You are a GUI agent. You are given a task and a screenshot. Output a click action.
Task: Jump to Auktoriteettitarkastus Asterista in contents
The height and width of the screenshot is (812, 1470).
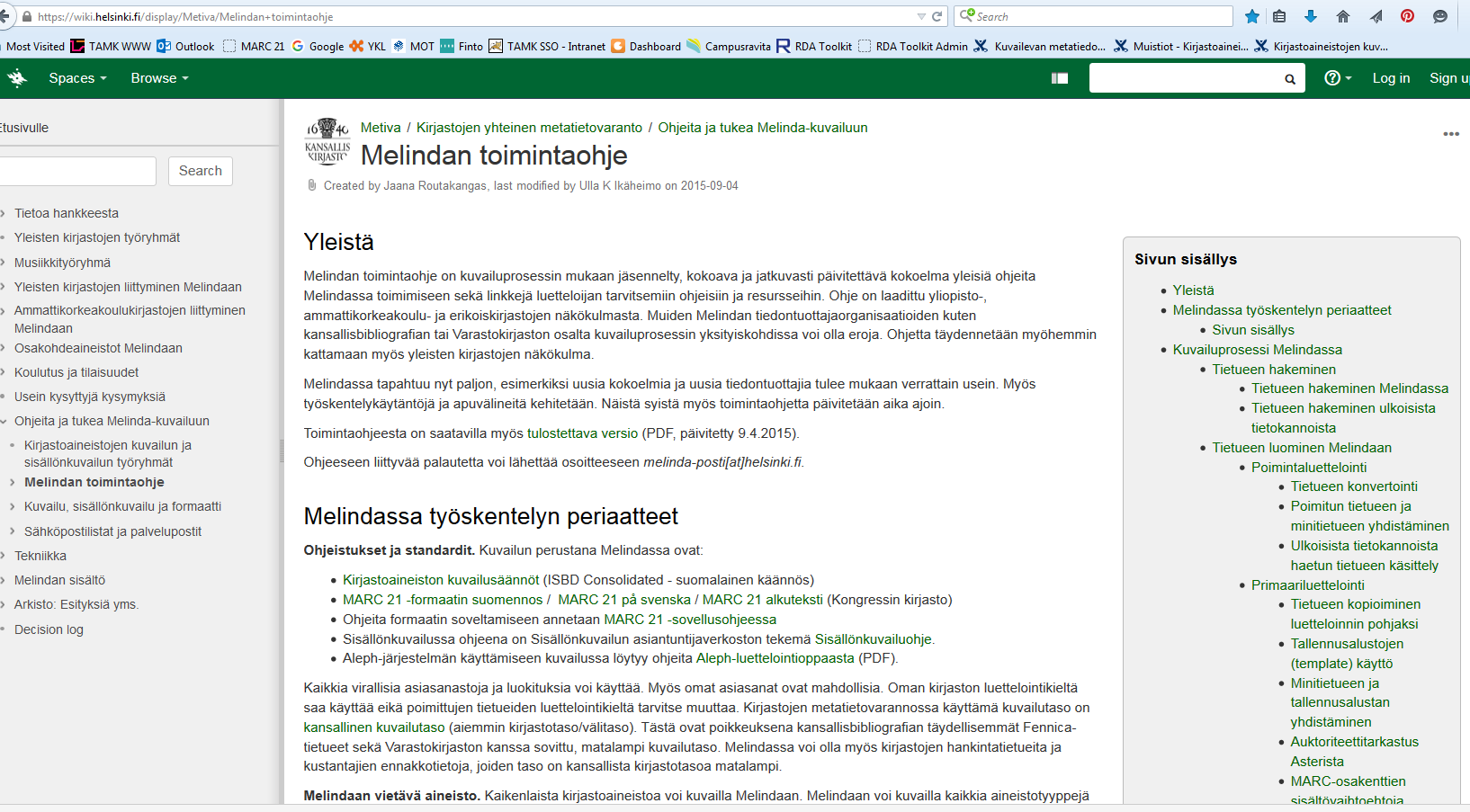coord(1354,752)
